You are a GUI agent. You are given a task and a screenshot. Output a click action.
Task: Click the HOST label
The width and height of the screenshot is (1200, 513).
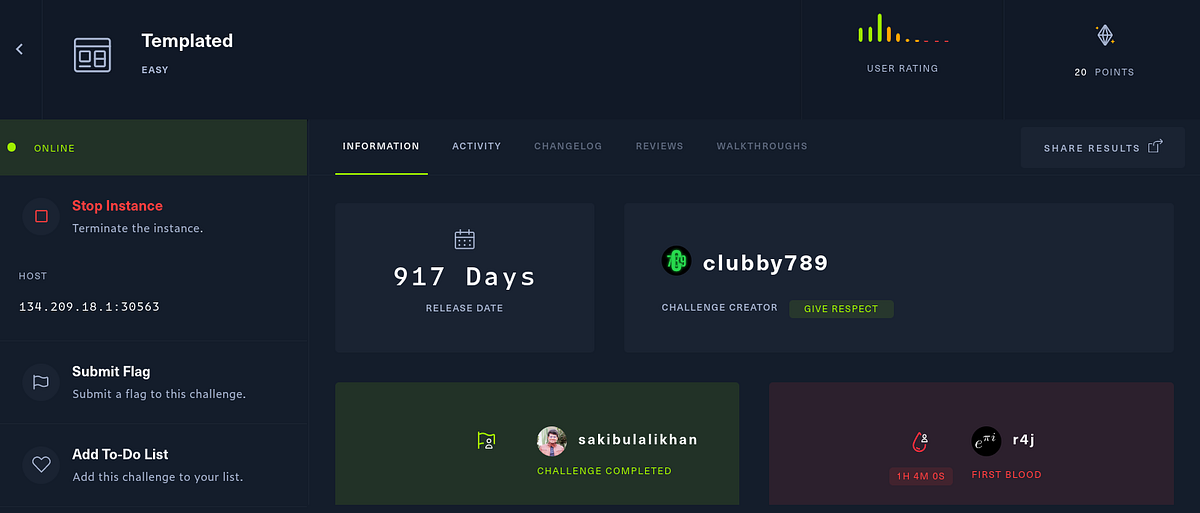33,276
